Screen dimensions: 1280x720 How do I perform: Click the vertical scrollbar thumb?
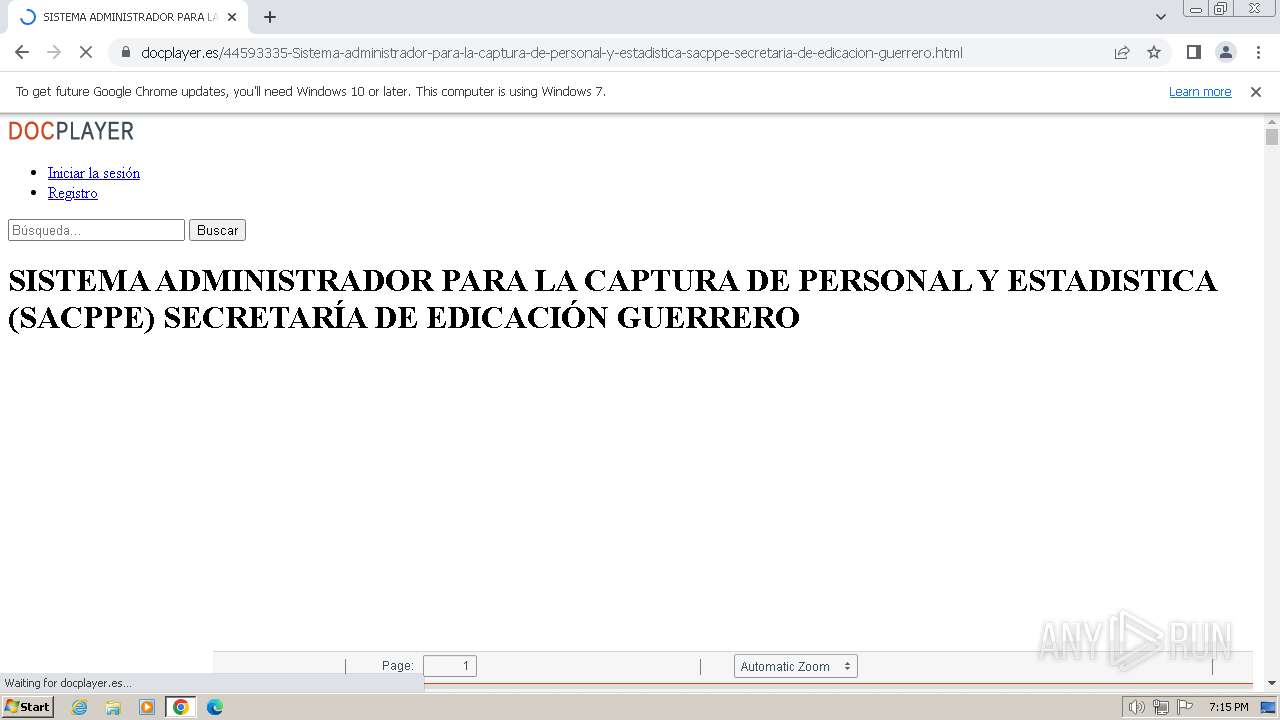point(1272,137)
